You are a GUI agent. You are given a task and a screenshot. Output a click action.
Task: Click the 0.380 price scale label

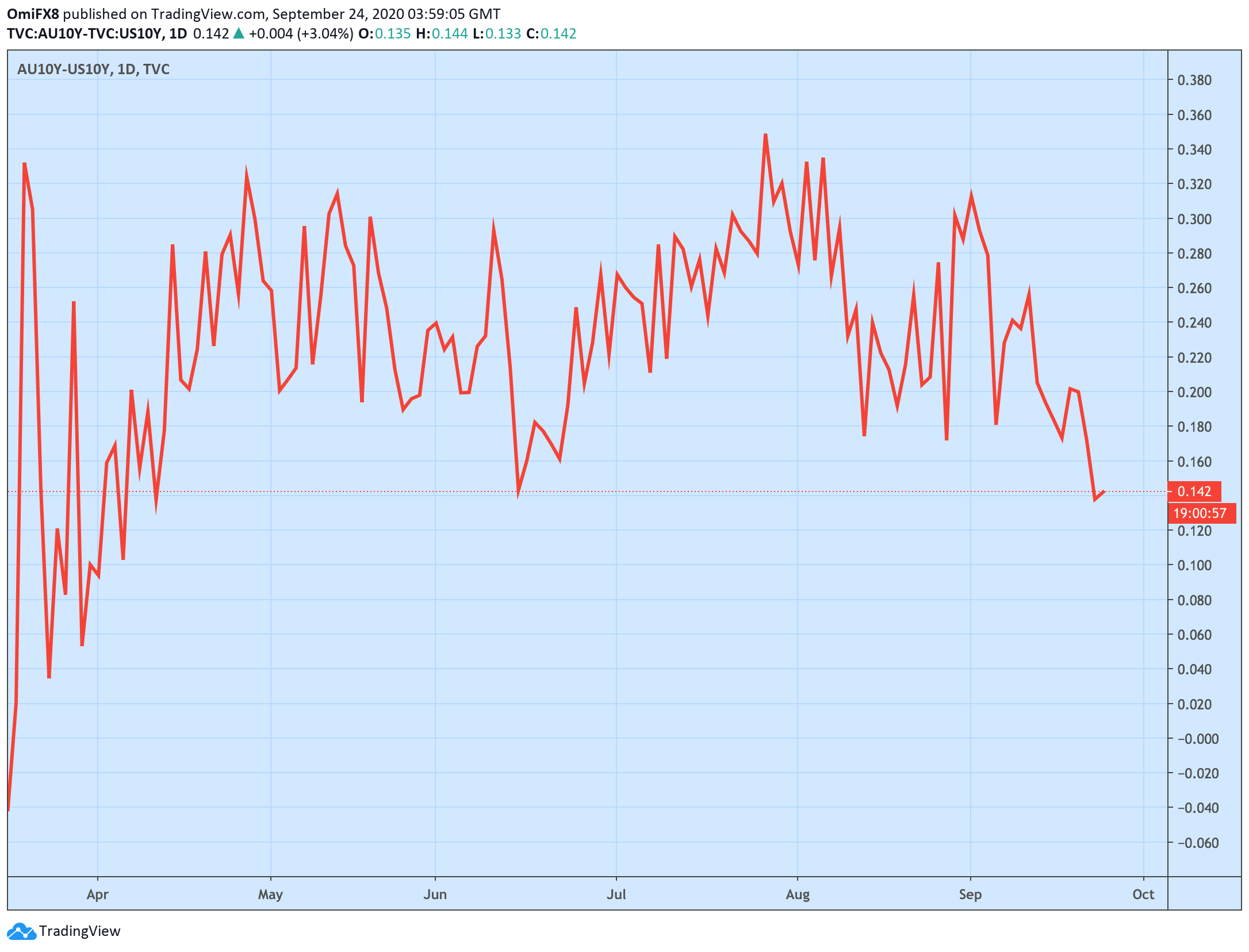(1194, 80)
